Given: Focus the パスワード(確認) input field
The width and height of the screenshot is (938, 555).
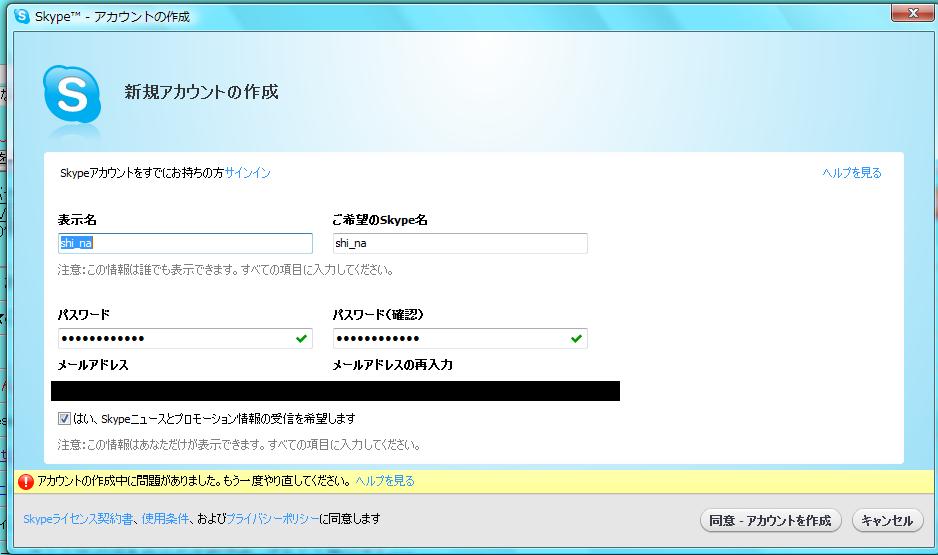Looking at the screenshot, I should click(460, 339).
